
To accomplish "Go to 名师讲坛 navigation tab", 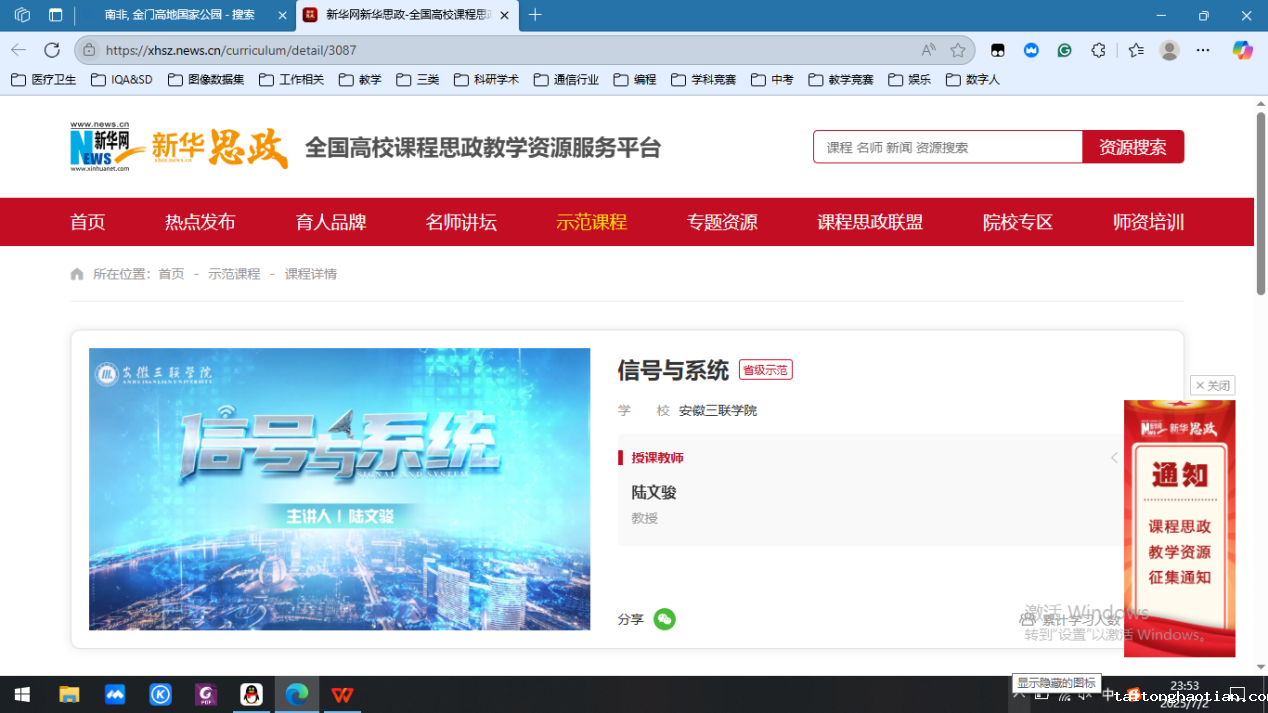I will click(461, 222).
